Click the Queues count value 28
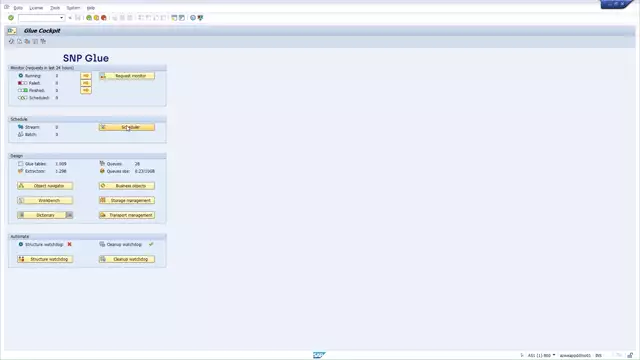 [x=137, y=164]
